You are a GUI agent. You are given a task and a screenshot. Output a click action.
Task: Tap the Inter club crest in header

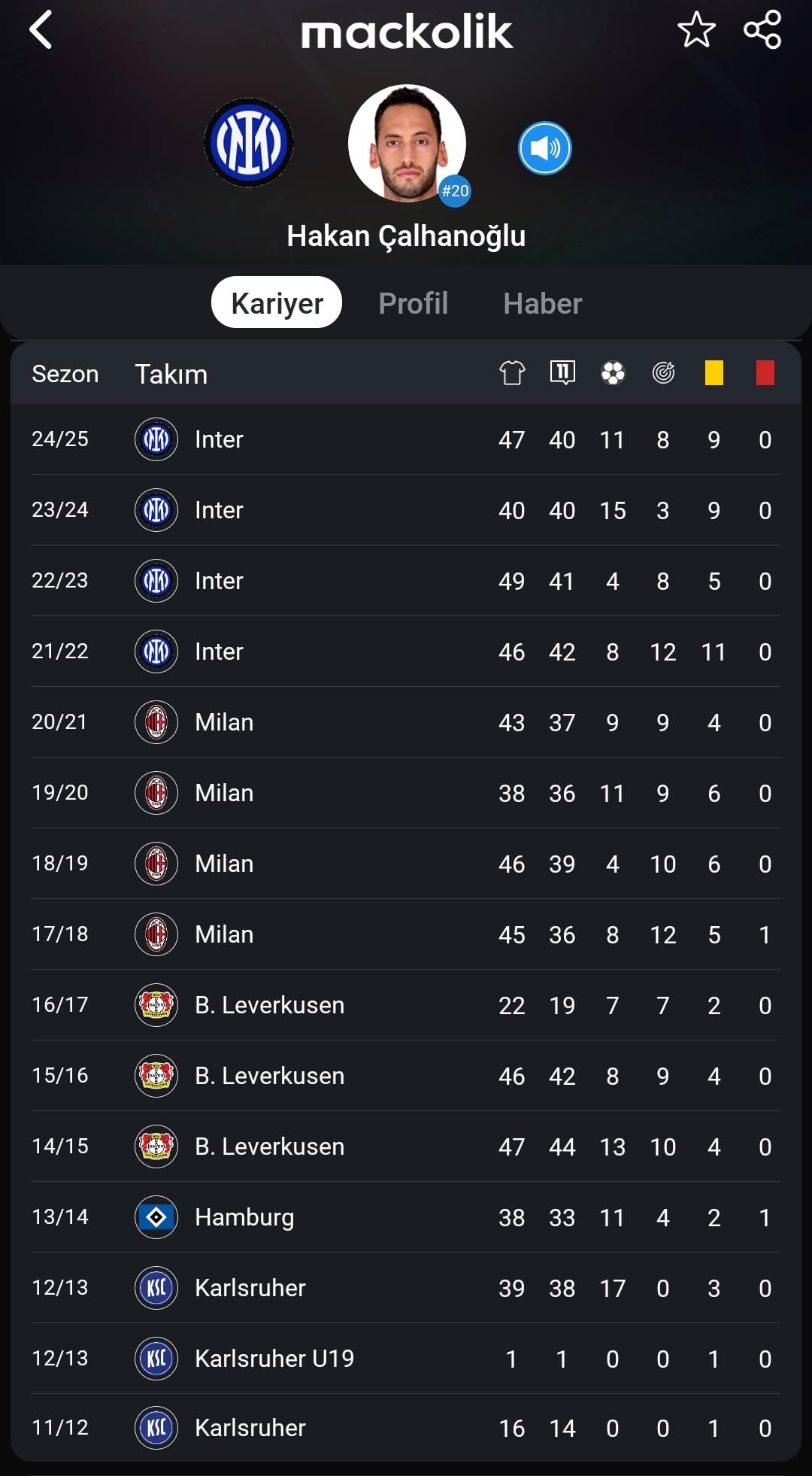coord(249,142)
